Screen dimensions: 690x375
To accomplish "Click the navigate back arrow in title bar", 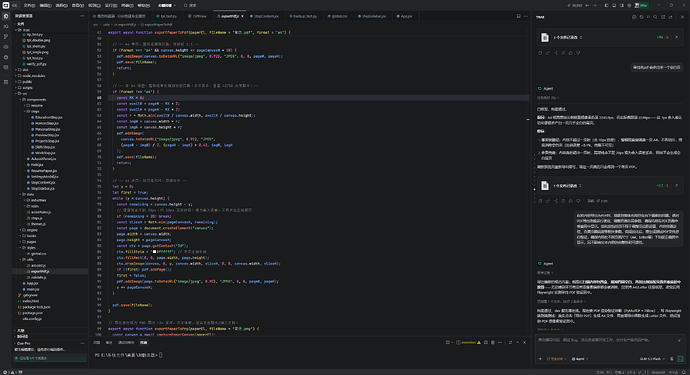I will 587,5.
